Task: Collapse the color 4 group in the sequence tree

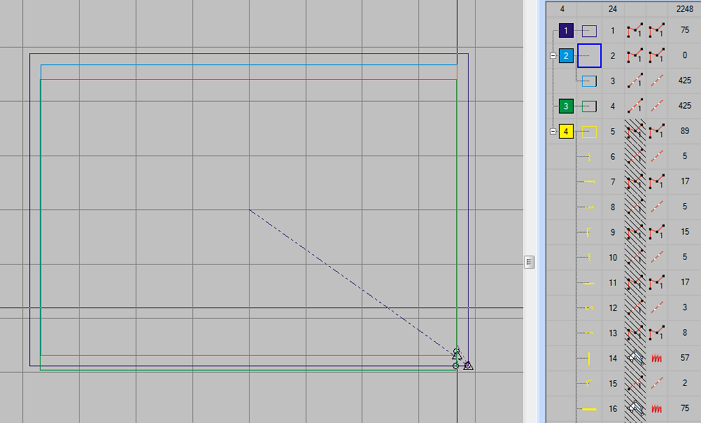Action: [553, 131]
